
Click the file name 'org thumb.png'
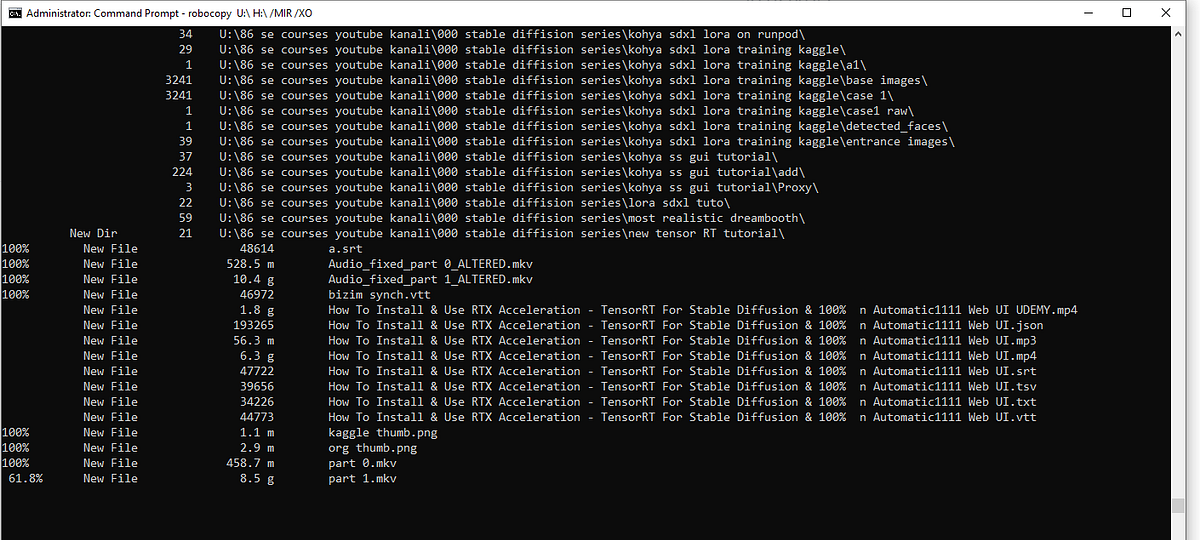click(x=372, y=448)
